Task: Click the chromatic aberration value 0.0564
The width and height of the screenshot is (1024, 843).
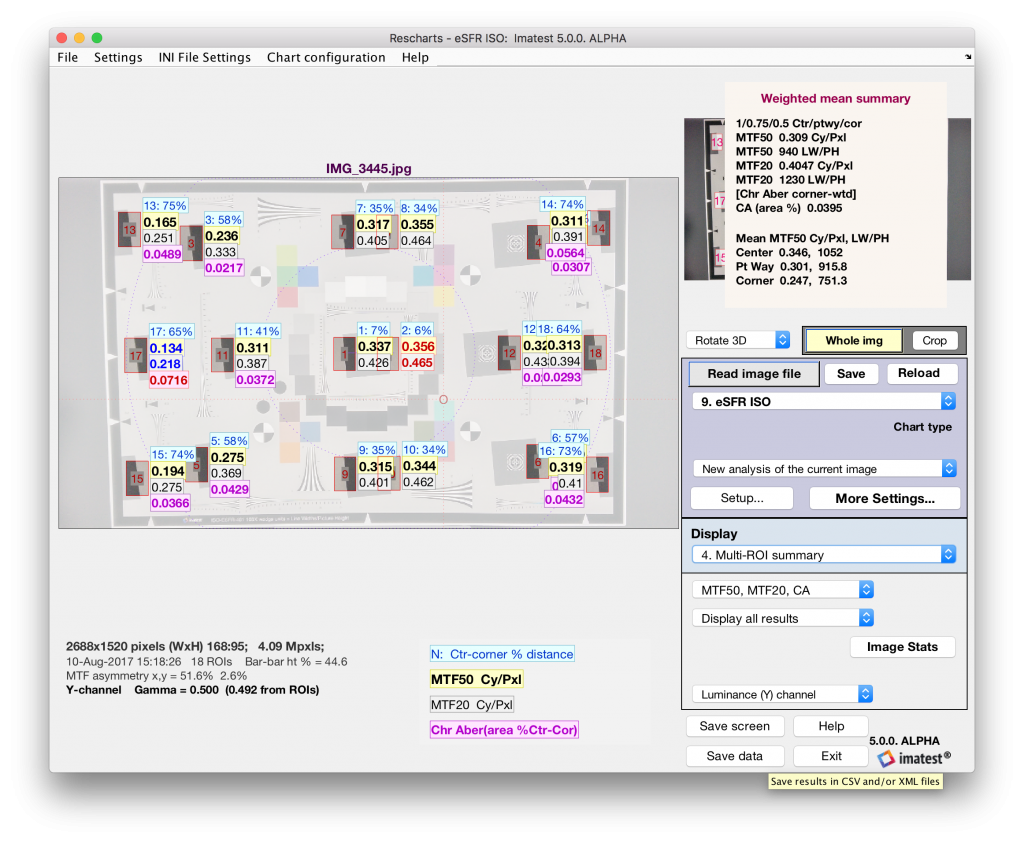Action: point(566,253)
